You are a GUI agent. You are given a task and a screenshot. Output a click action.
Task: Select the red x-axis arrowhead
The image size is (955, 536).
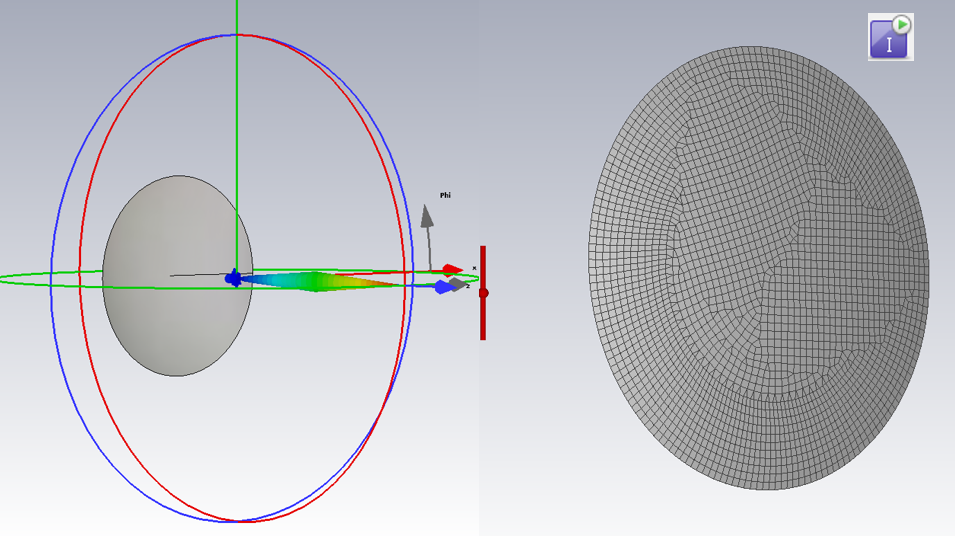tap(453, 269)
